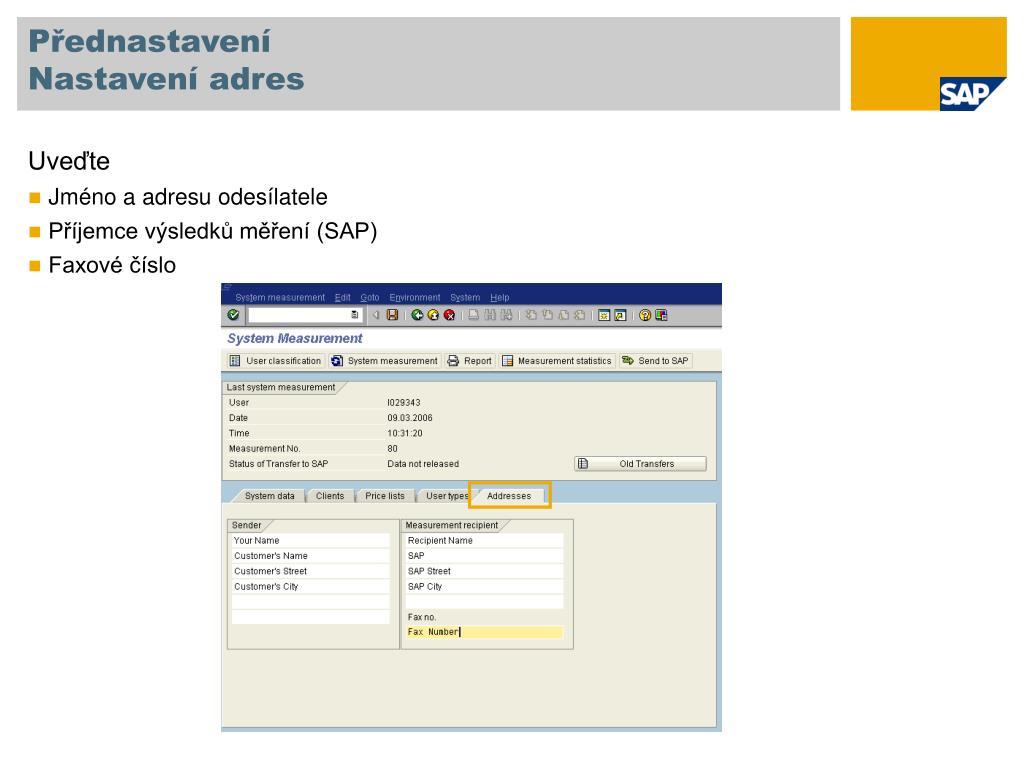Click the Data not released status

coord(423,464)
